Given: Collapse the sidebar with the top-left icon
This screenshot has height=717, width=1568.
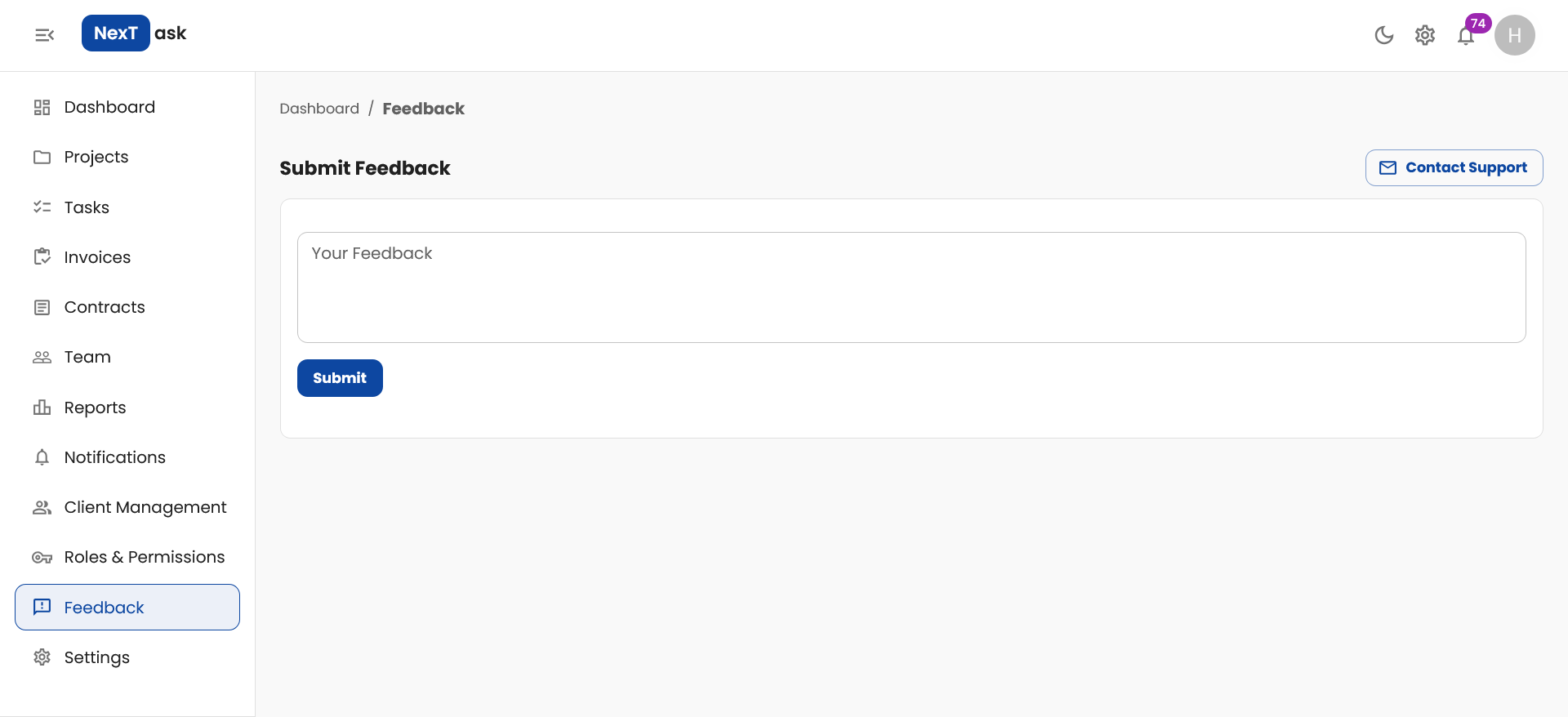Looking at the screenshot, I should point(44,35).
